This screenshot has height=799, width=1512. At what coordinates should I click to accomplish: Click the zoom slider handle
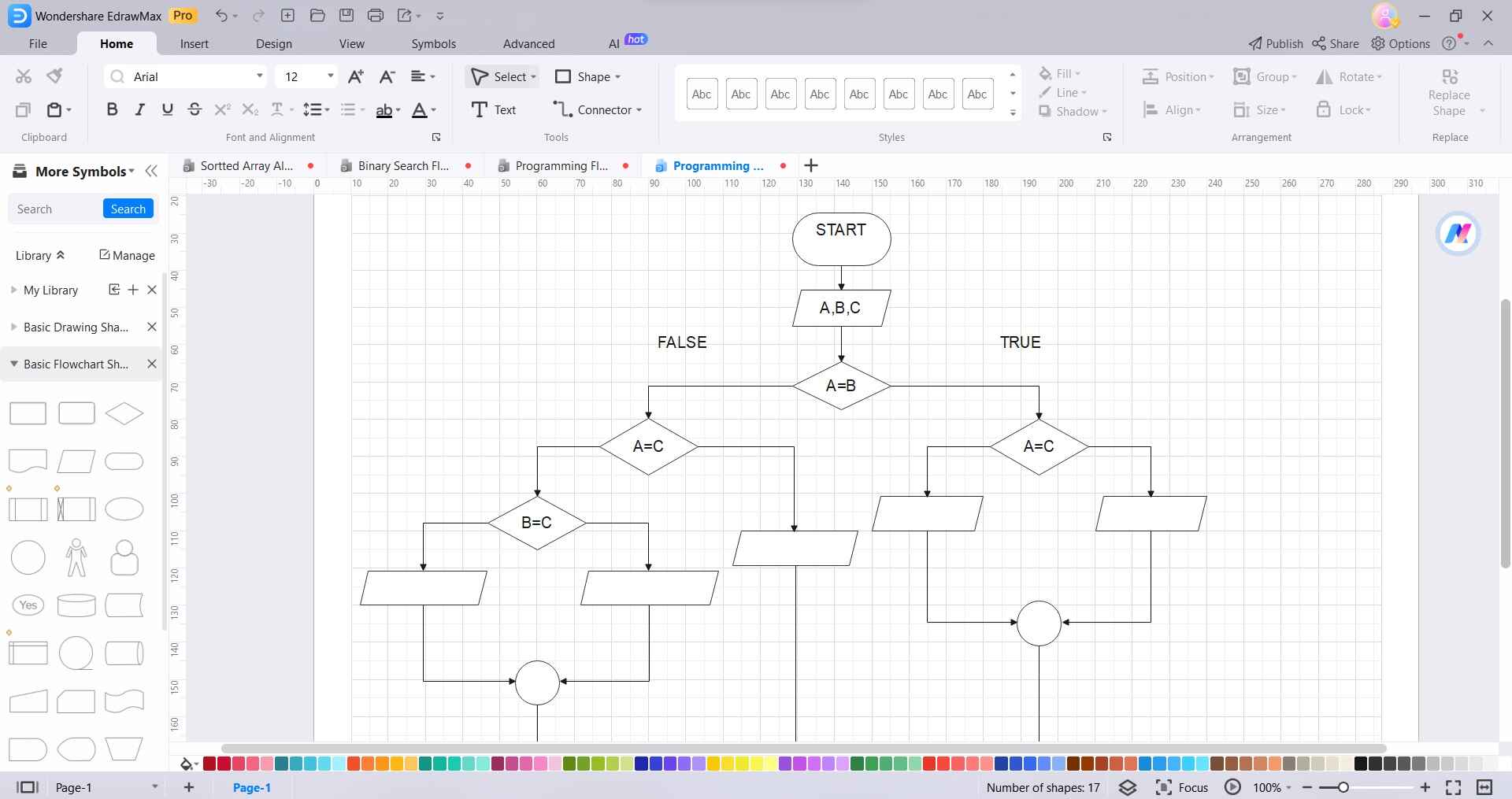coord(1343,787)
